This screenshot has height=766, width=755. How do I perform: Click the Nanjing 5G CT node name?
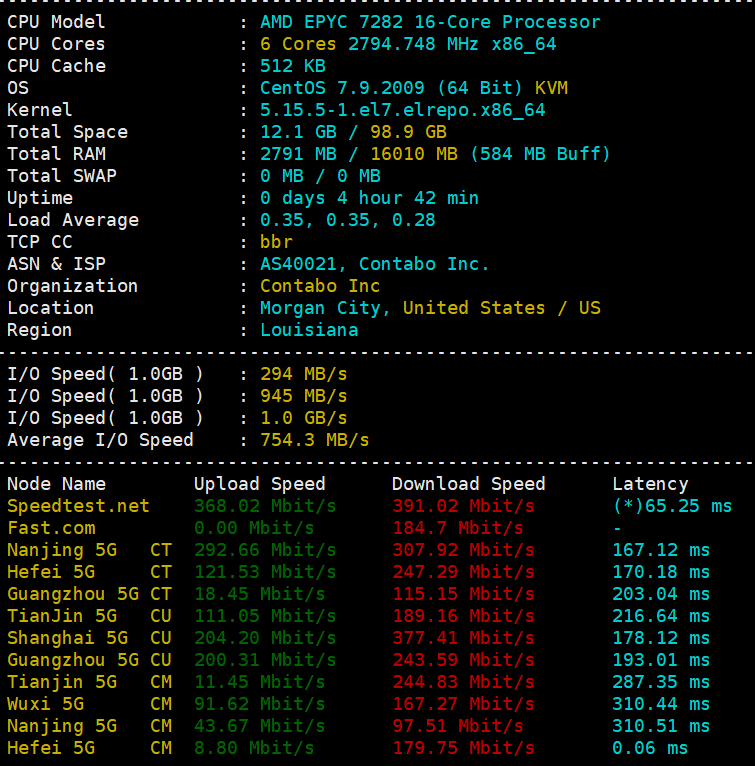(89, 550)
